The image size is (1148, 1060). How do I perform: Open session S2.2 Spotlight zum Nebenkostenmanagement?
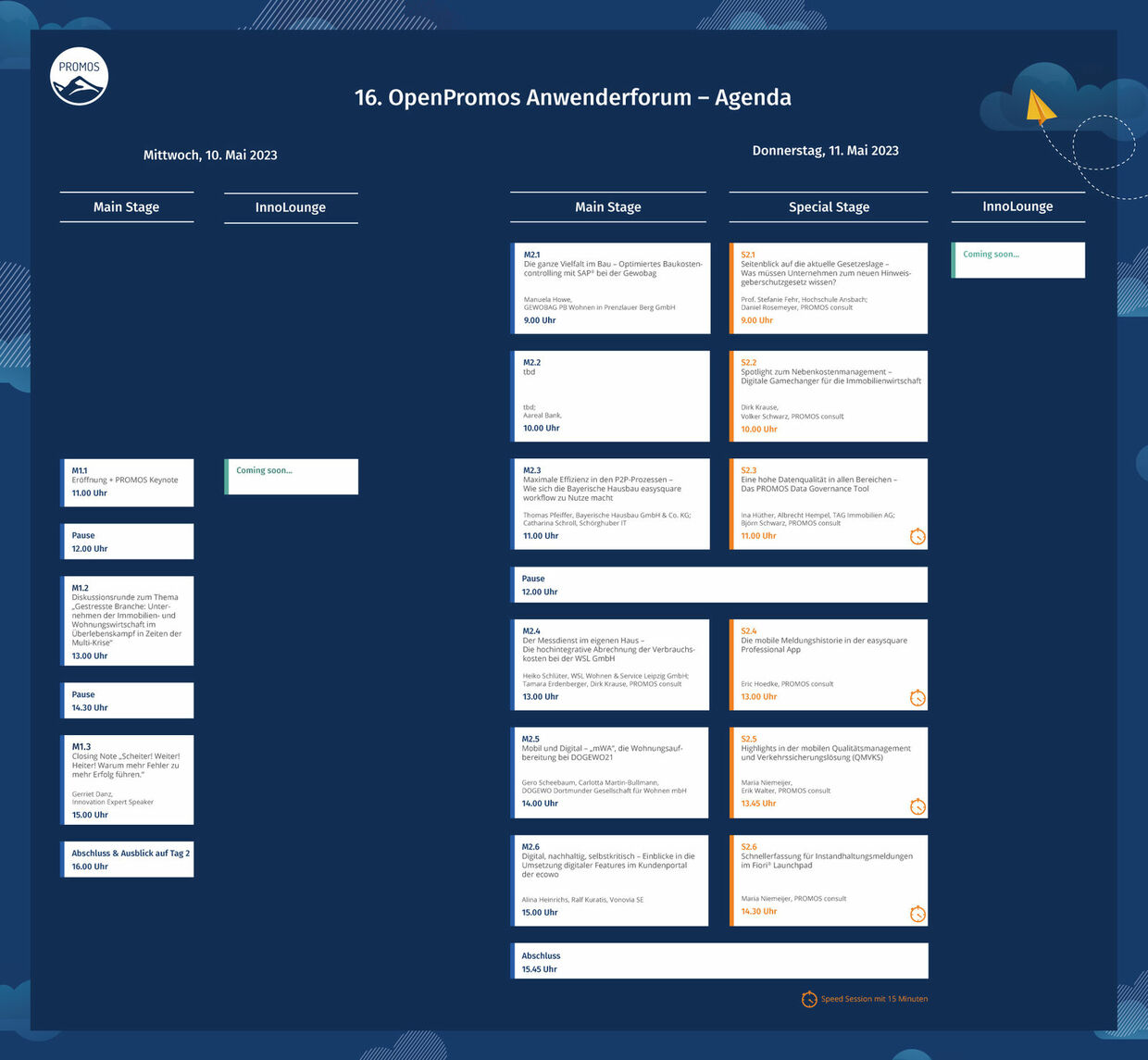828,396
